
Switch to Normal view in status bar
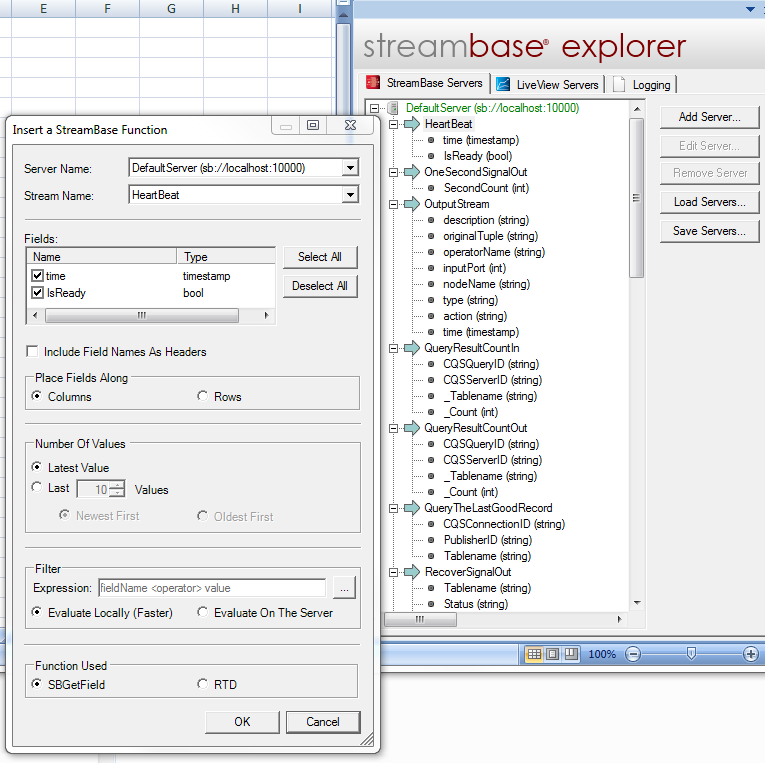tap(535, 654)
